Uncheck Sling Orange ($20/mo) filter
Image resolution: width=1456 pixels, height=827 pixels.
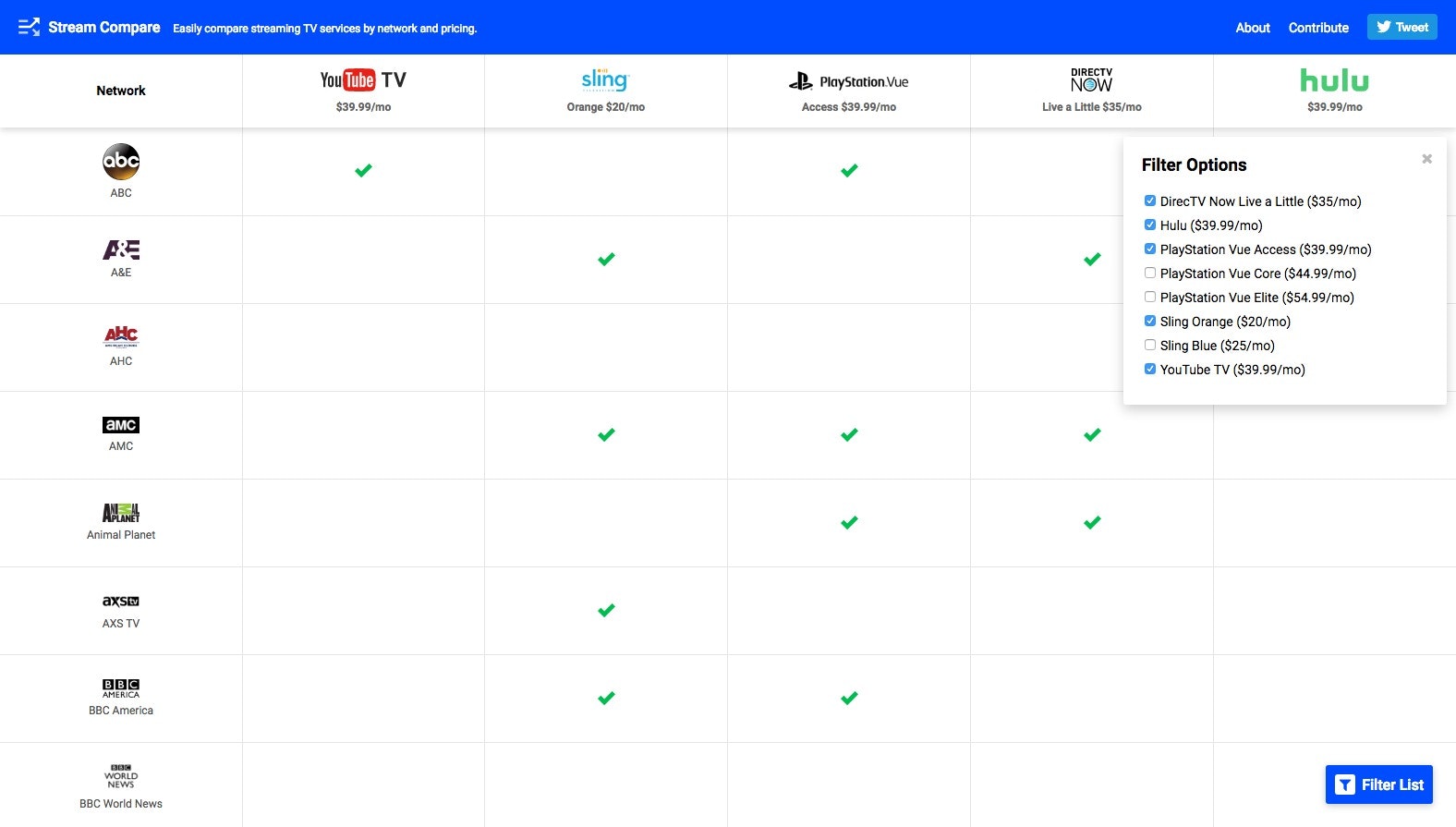pyautogui.click(x=1150, y=321)
